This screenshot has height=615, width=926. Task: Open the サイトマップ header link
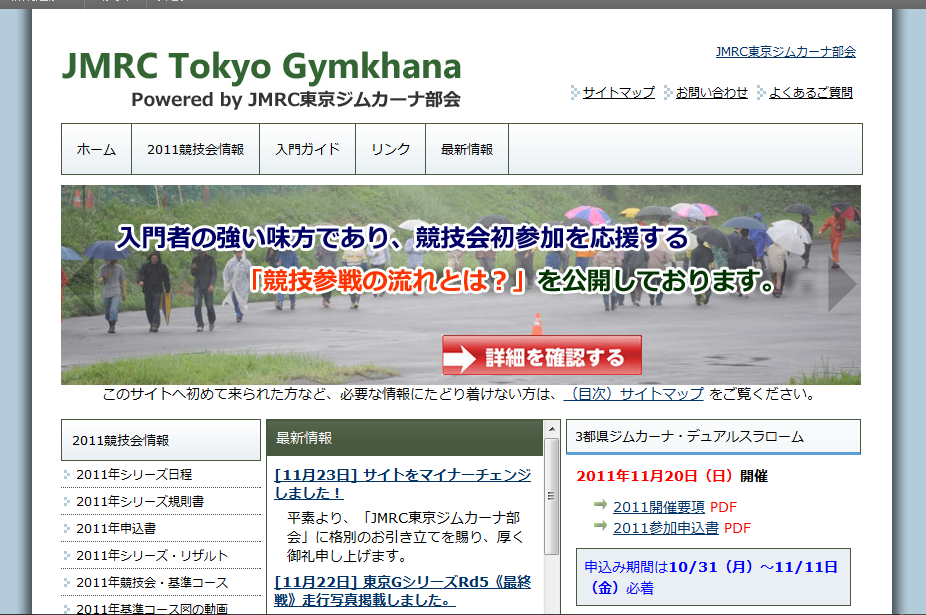(x=618, y=92)
